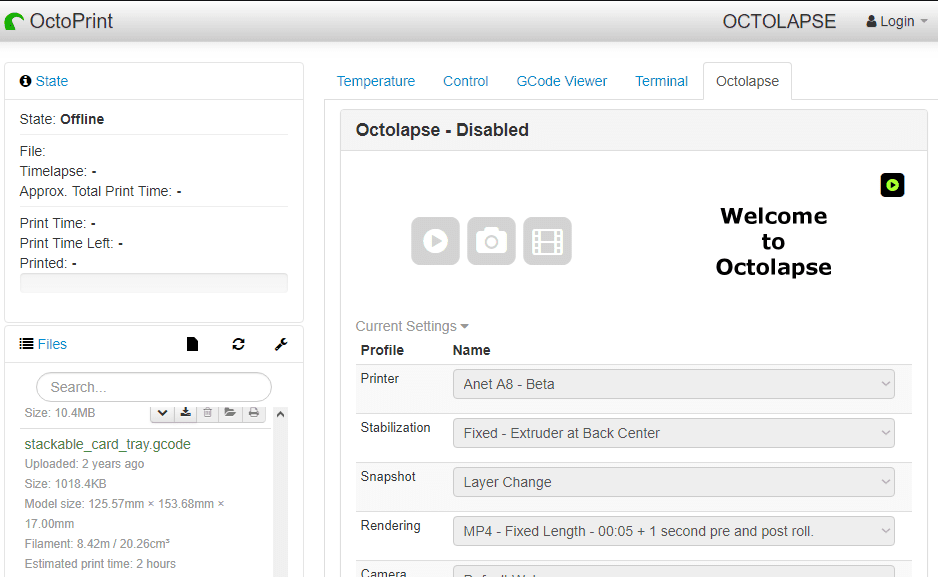Open the Snapshot profile dropdown
This screenshot has height=577, width=938.
point(674,482)
